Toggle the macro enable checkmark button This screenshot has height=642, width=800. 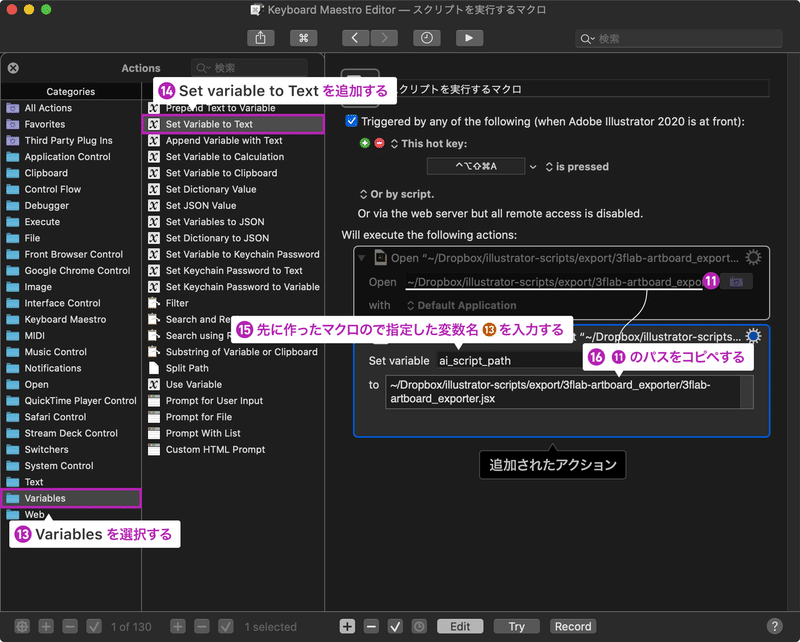coord(226,626)
